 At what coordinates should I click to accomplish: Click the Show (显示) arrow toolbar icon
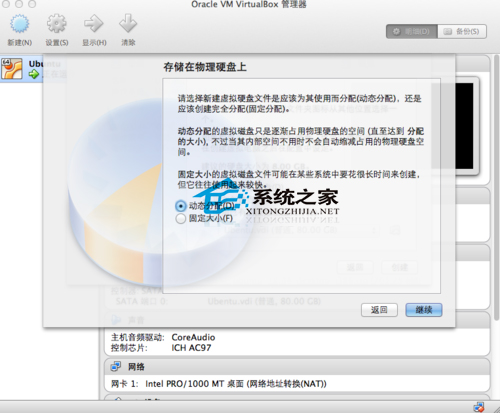94,24
